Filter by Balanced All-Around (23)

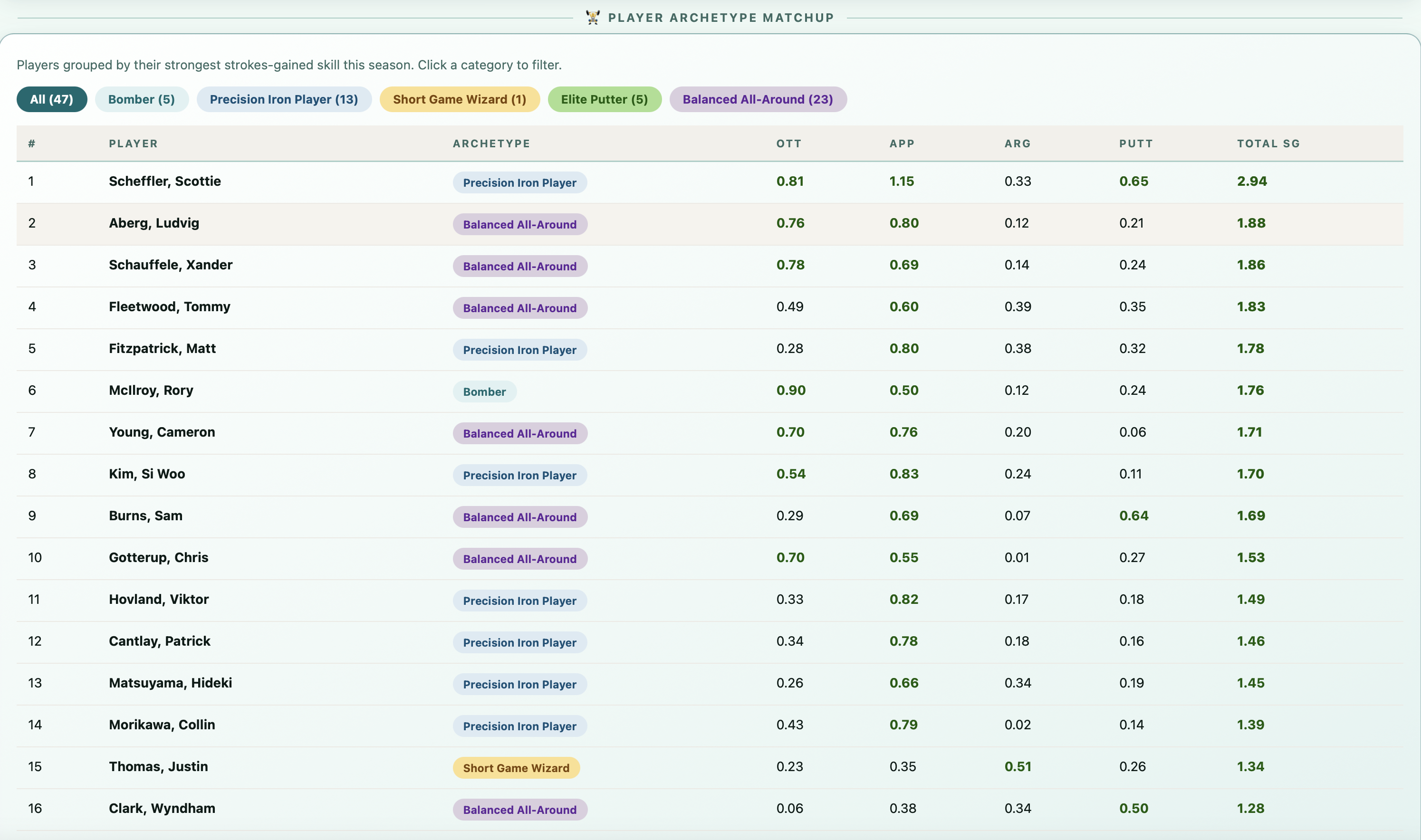[x=758, y=99]
